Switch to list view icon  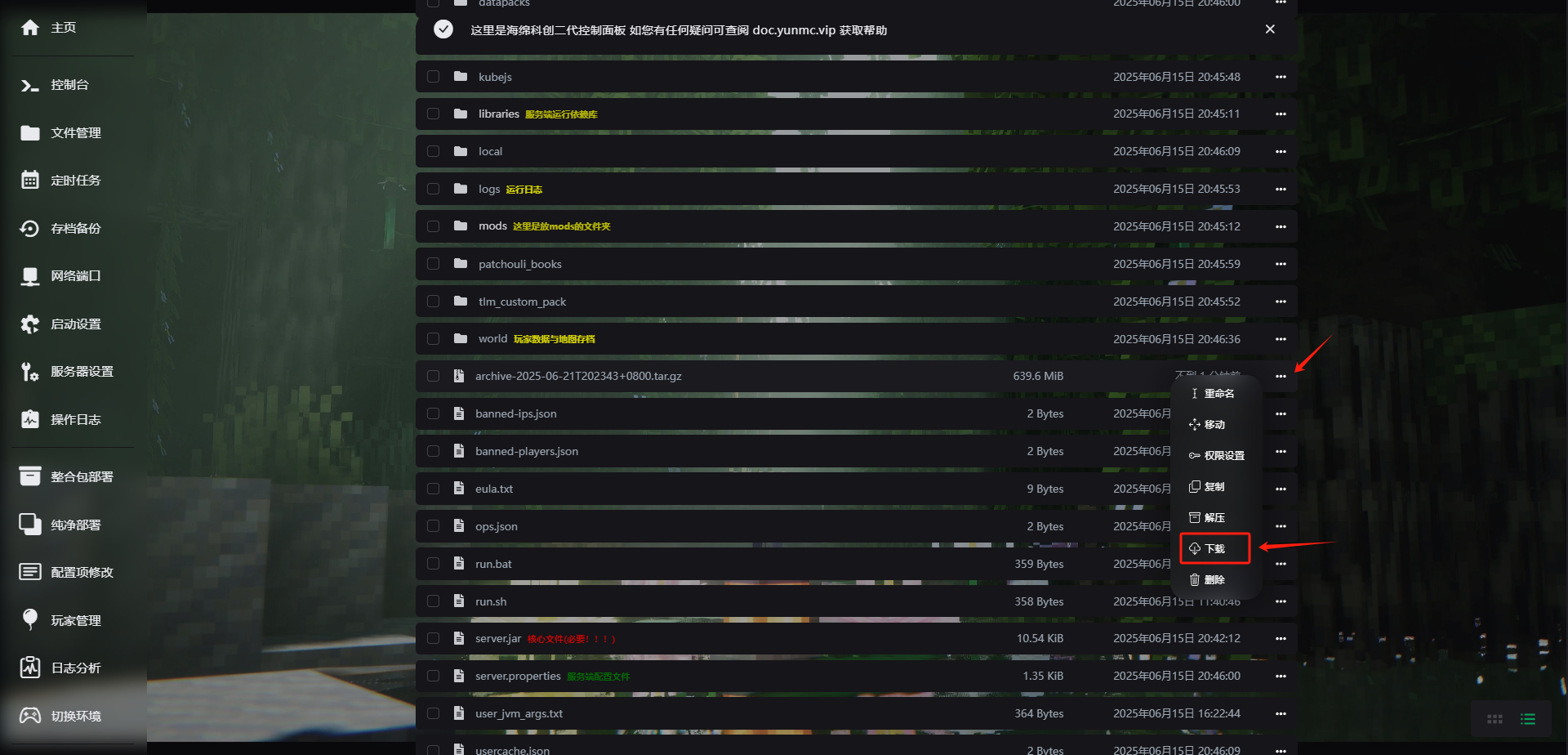[x=1528, y=719]
